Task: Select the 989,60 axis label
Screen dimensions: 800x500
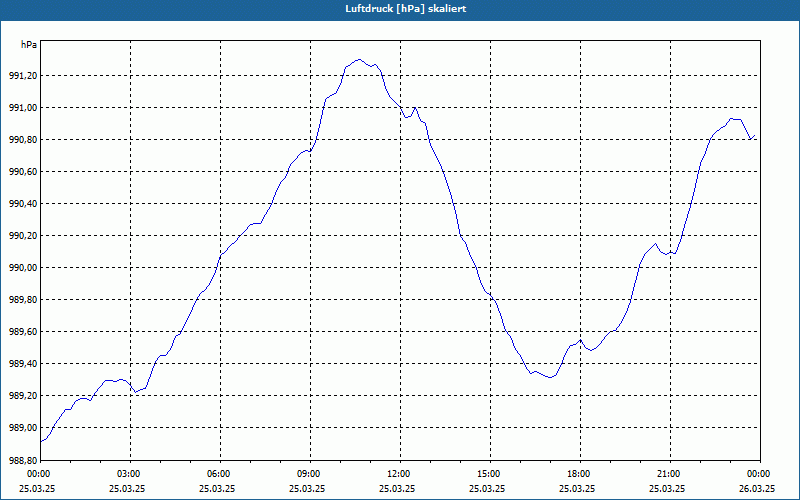Action: tap(23, 332)
